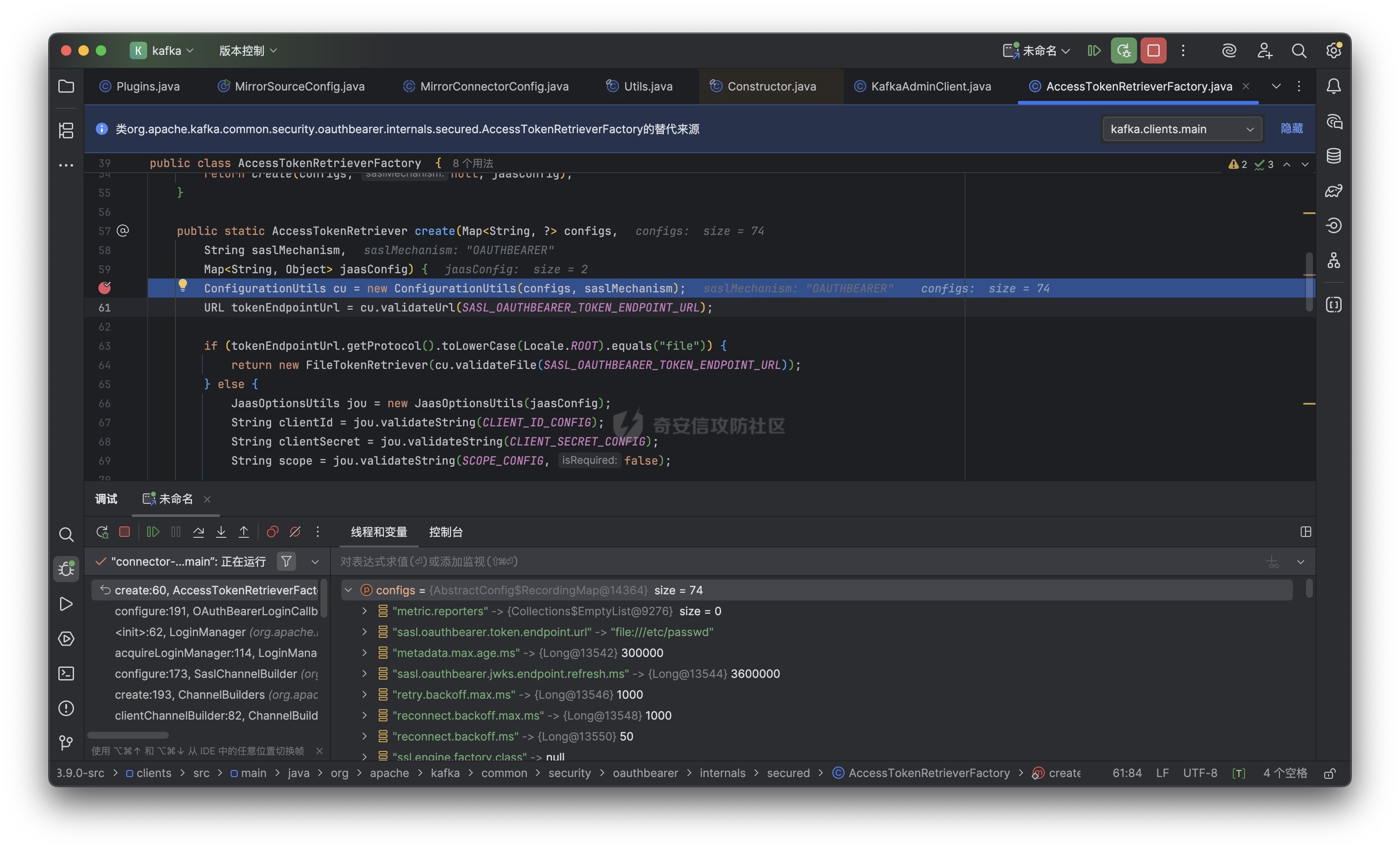This screenshot has width=1400, height=851.
Task: Open the Problems tool window icon
Action: pyautogui.click(x=66, y=708)
